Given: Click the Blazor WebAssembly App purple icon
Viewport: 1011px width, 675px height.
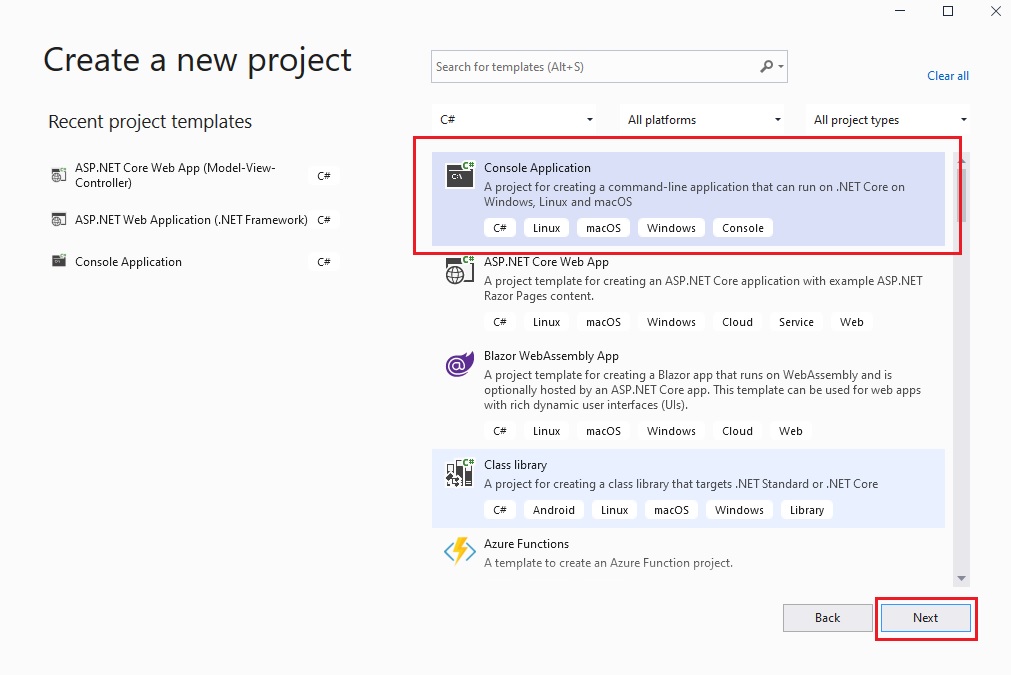Looking at the screenshot, I should click(460, 365).
